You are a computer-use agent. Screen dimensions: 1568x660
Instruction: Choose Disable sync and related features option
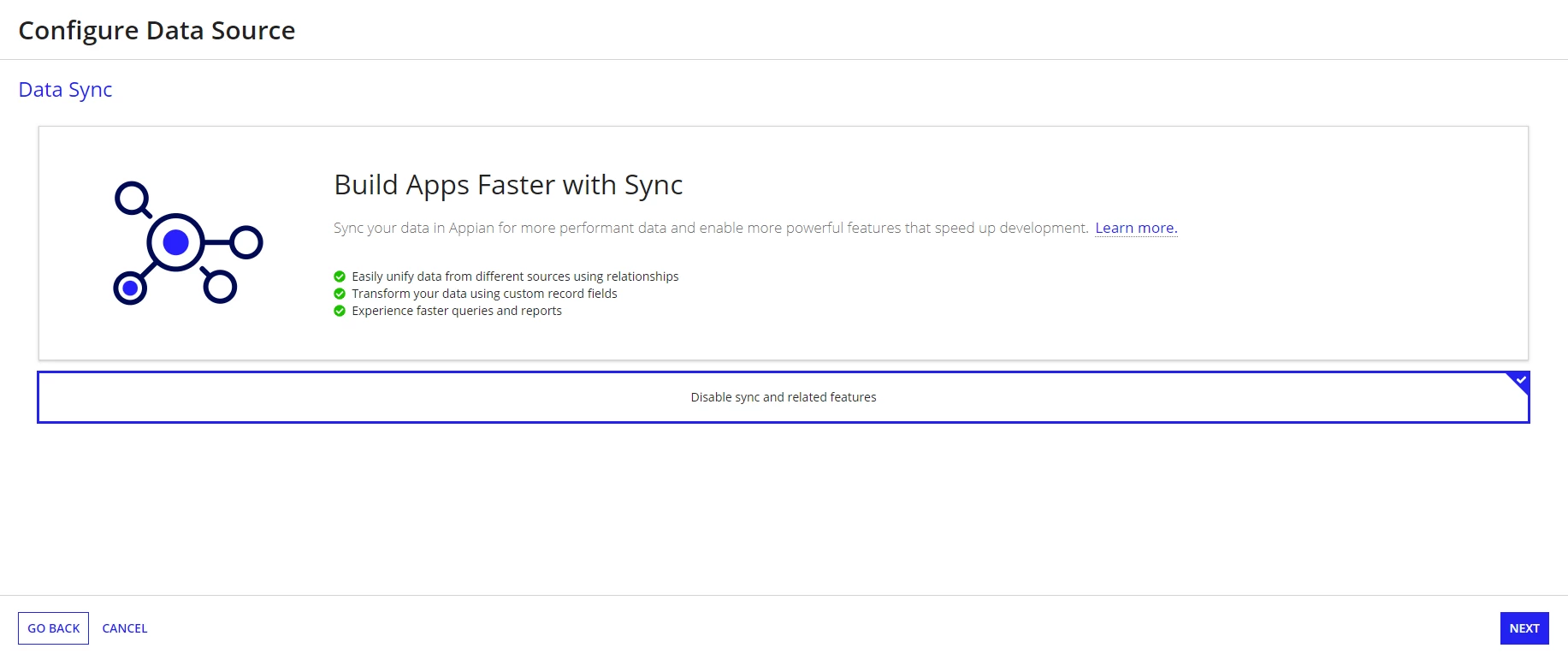(x=784, y=397)
